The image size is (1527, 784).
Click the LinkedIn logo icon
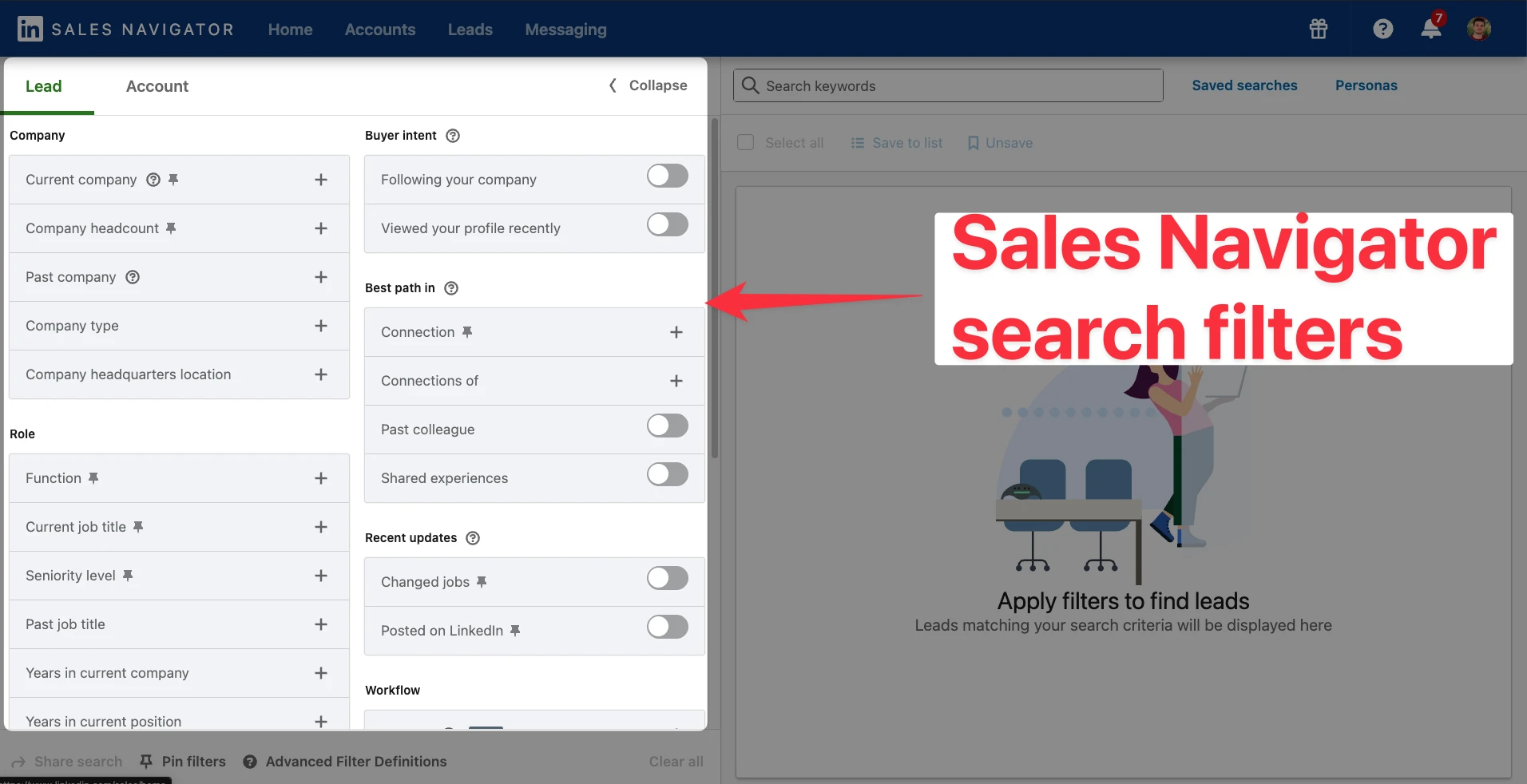click(x=30, y=29)
